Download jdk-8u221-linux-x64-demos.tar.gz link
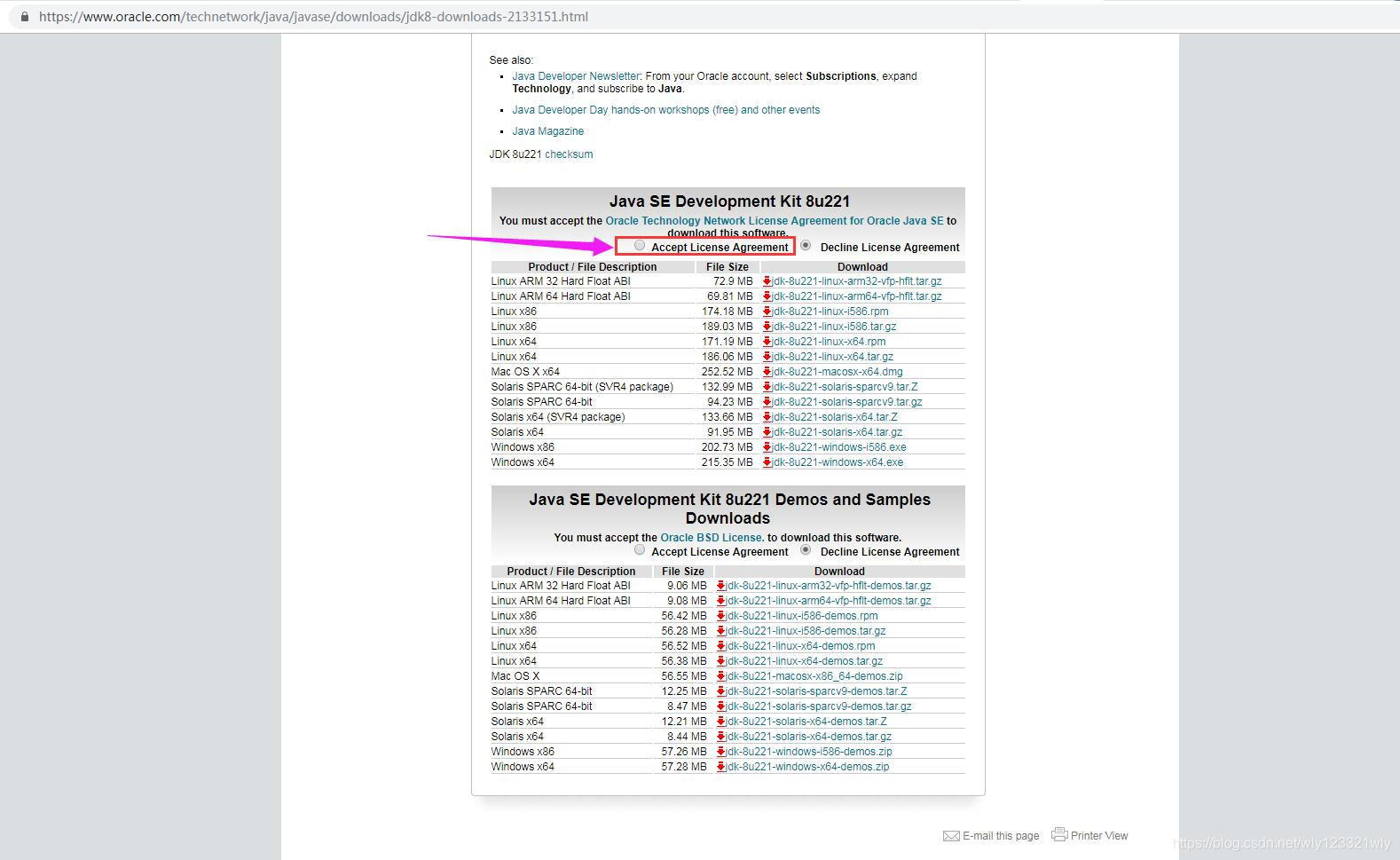 (x=805, y=661)
